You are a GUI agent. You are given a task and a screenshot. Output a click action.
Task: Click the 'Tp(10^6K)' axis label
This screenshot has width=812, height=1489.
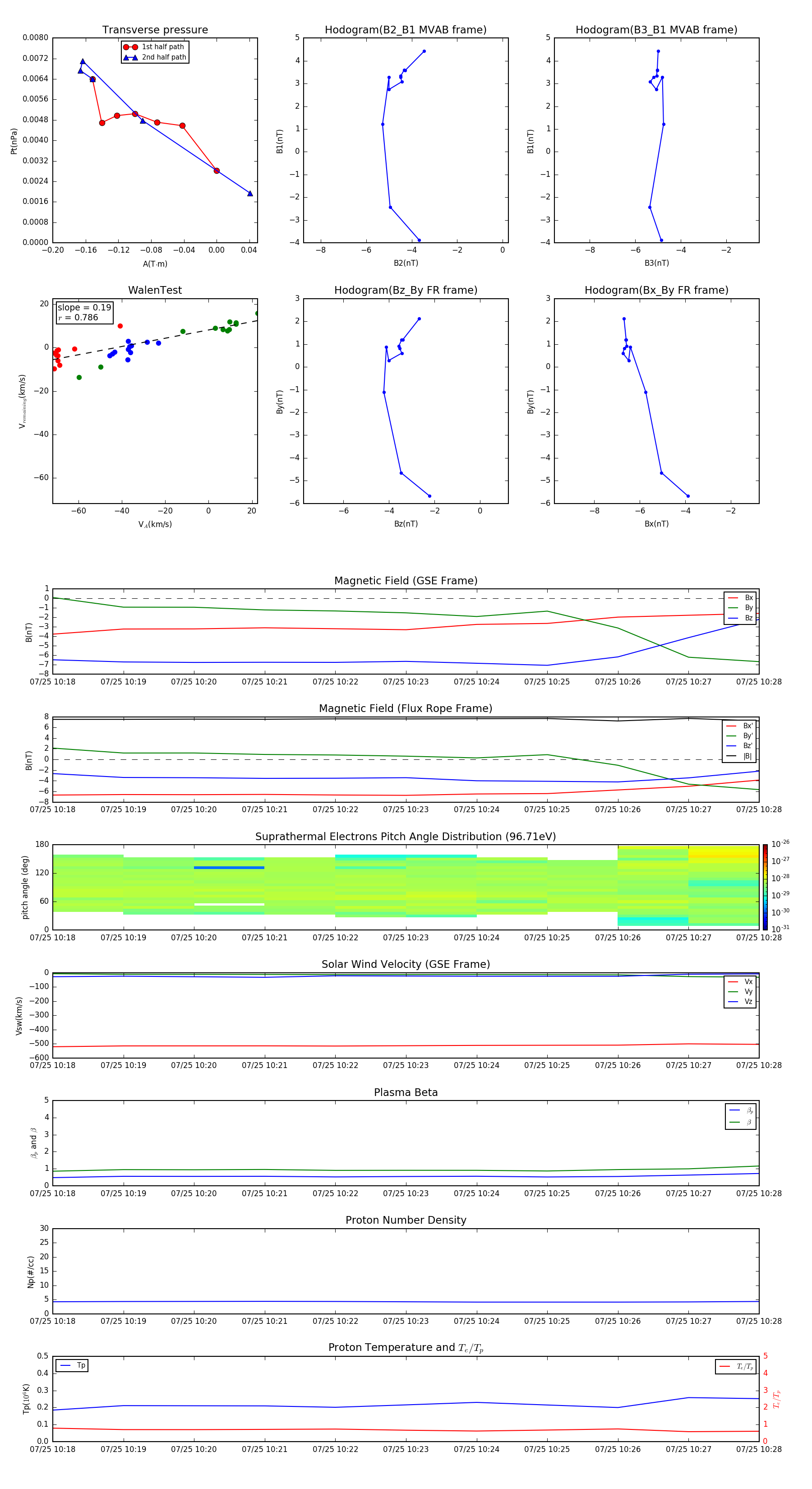click(26, 1399)
